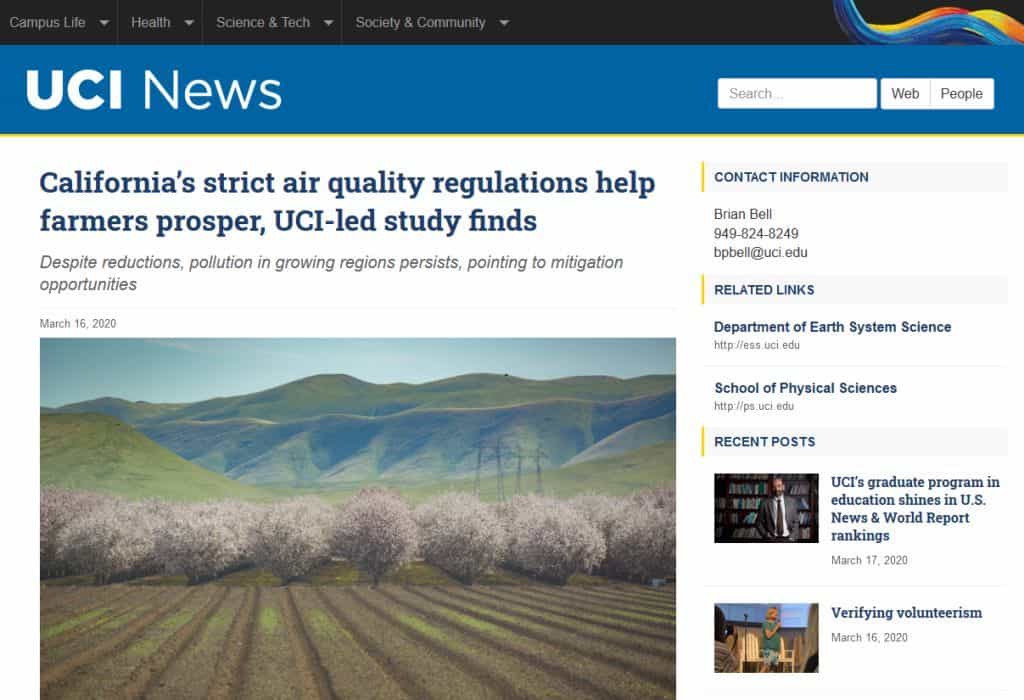The width and height of the screenshot is (1024, 700).
Task: Click the article headline about air quality
Action: (347, 201)
